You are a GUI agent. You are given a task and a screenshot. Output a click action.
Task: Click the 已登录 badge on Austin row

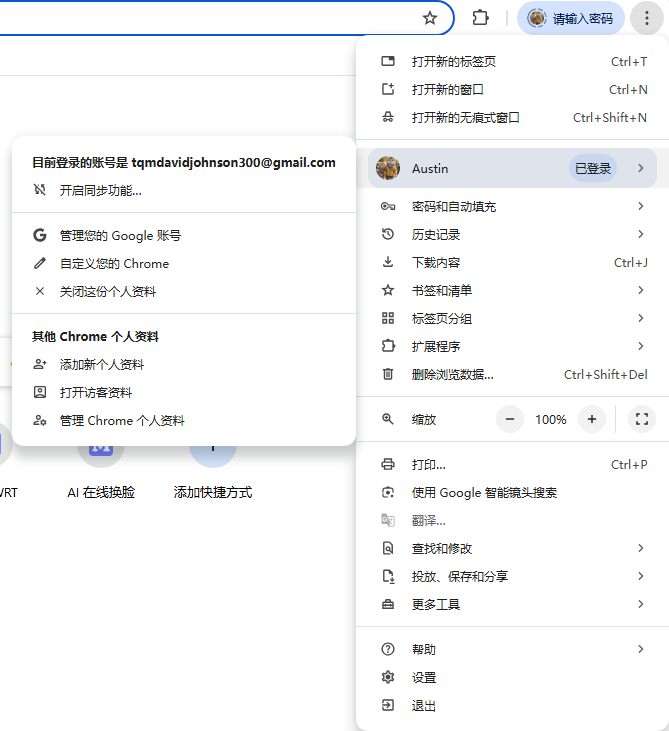click(593, 168)
